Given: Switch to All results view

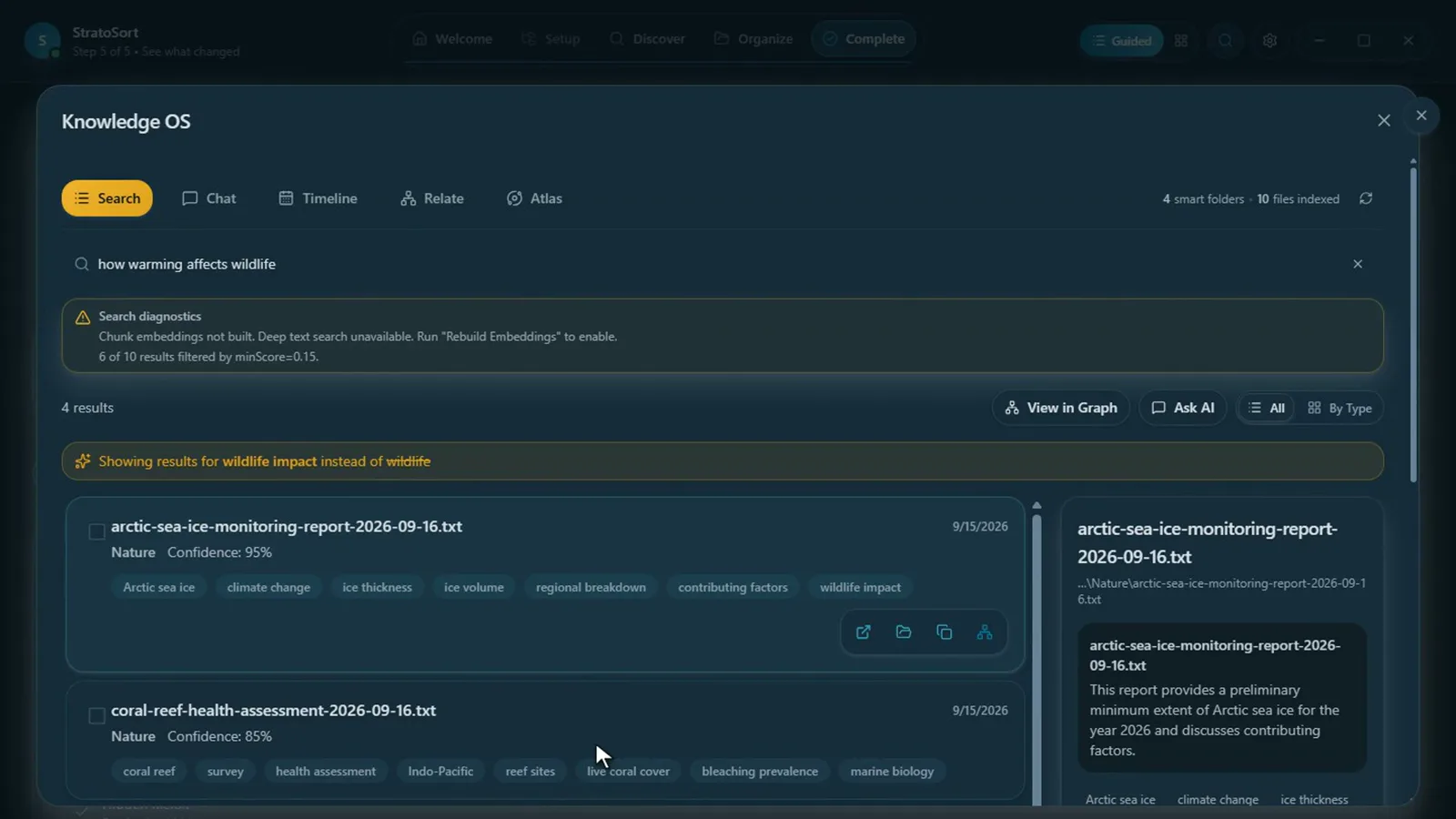Looking at the screenshot, I should coord(1267,408).
